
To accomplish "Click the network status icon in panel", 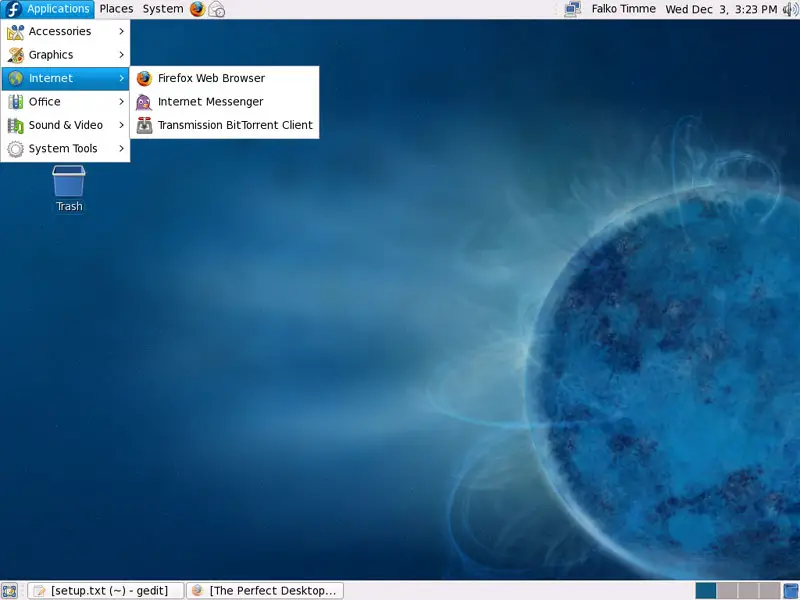I will point(572,9).
